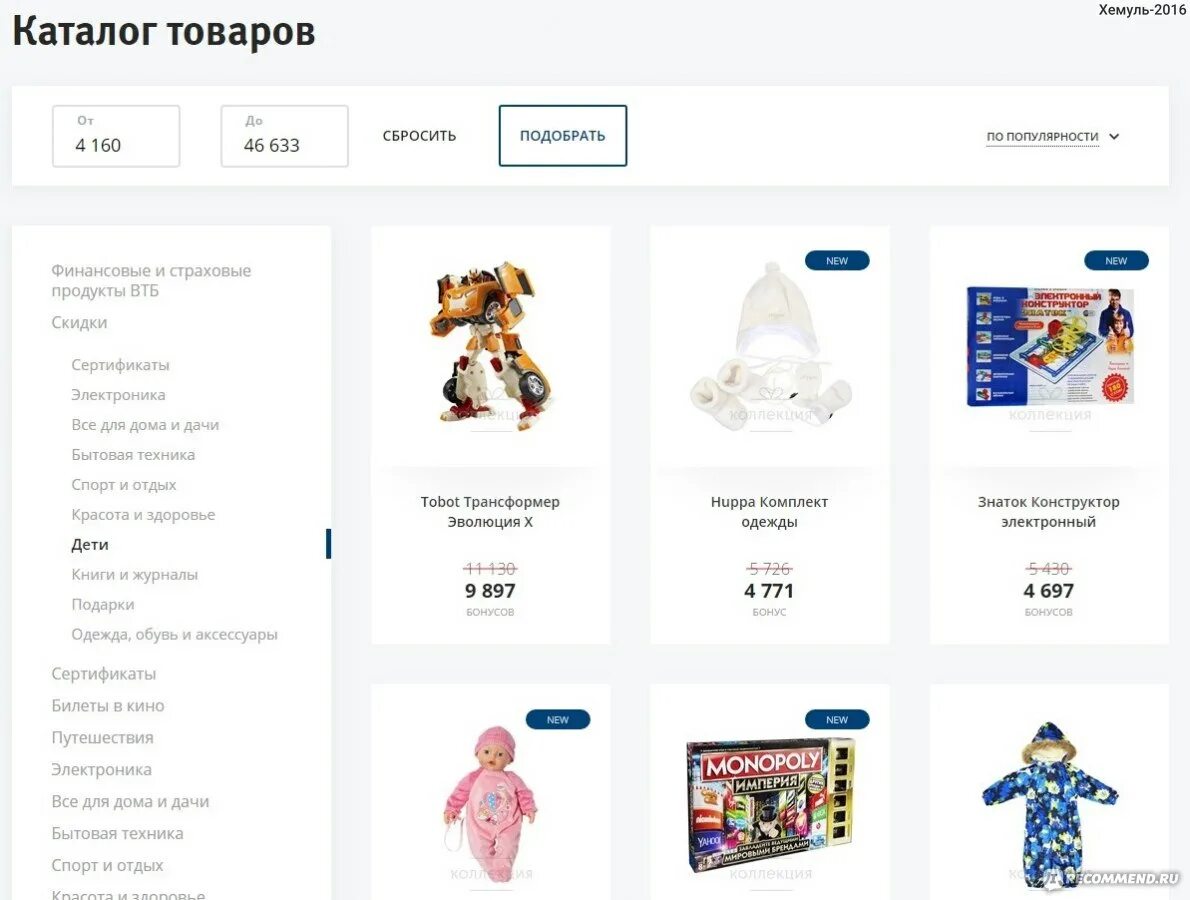
Task: Open the Monopoly Империя game image
Action: coord(770,806)
